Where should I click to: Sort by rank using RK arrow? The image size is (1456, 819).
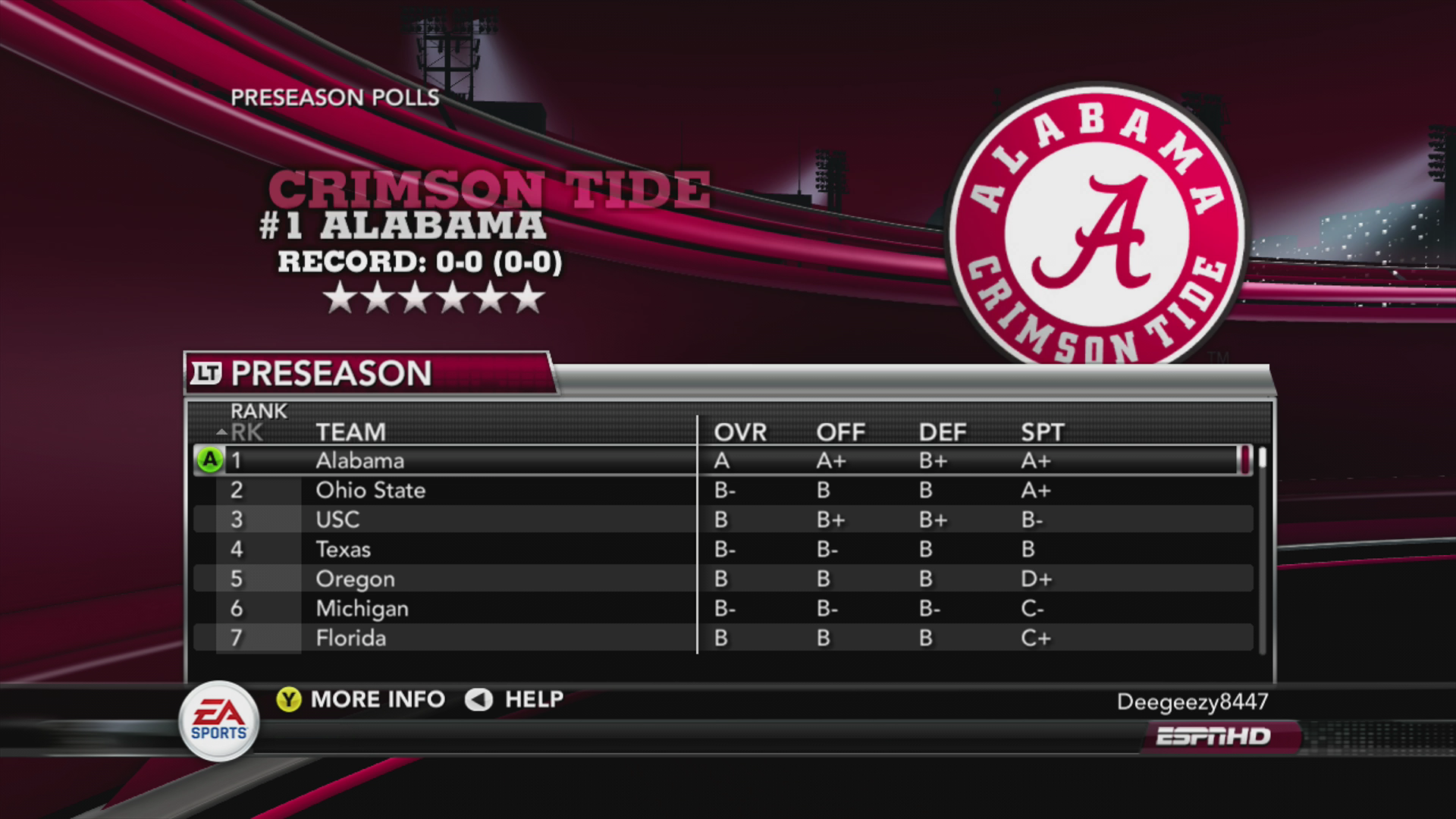(x=240, y=432)
